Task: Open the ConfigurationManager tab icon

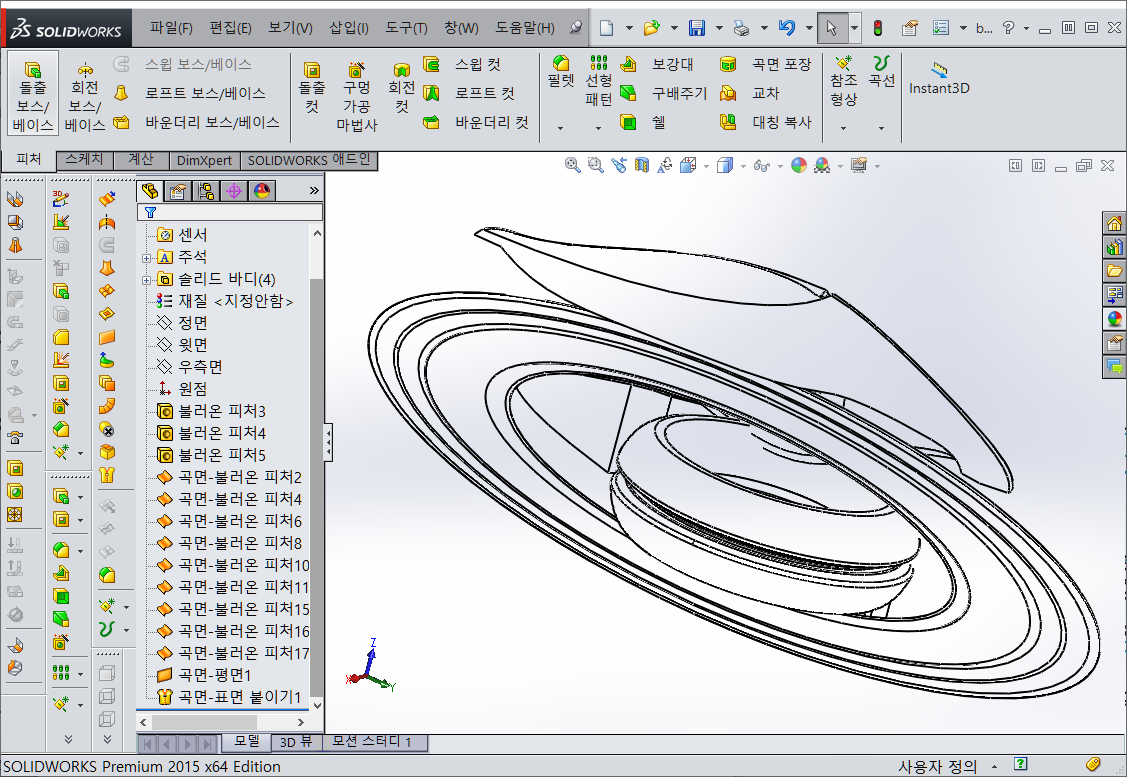Action: coord(206,190)
